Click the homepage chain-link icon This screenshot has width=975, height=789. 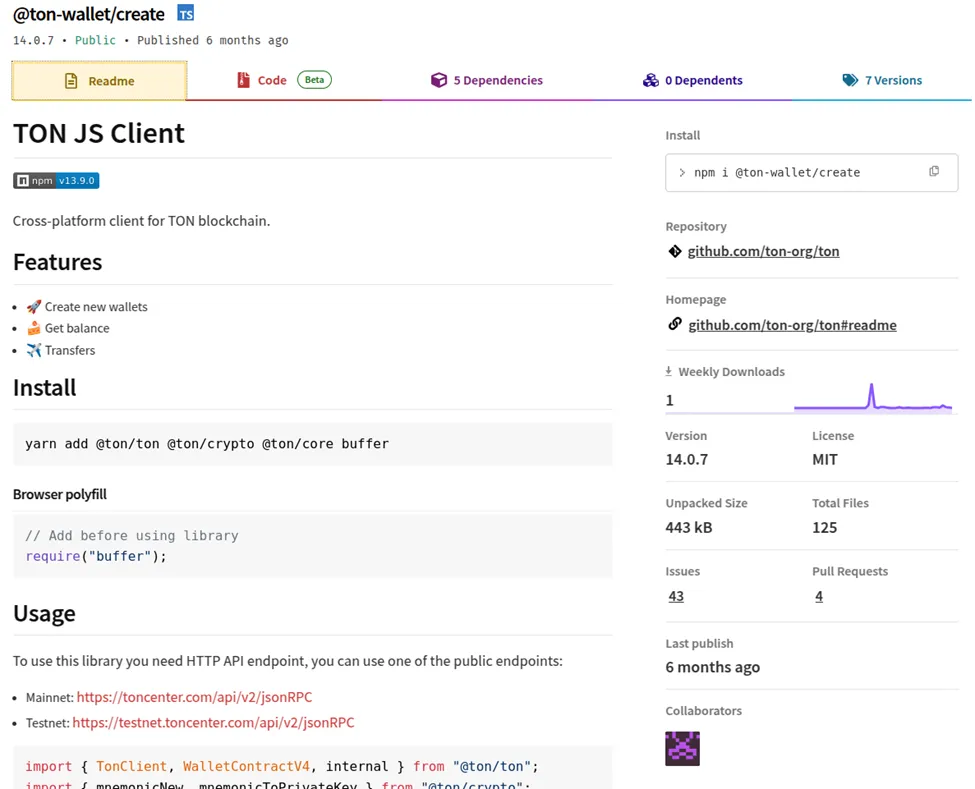675,324
